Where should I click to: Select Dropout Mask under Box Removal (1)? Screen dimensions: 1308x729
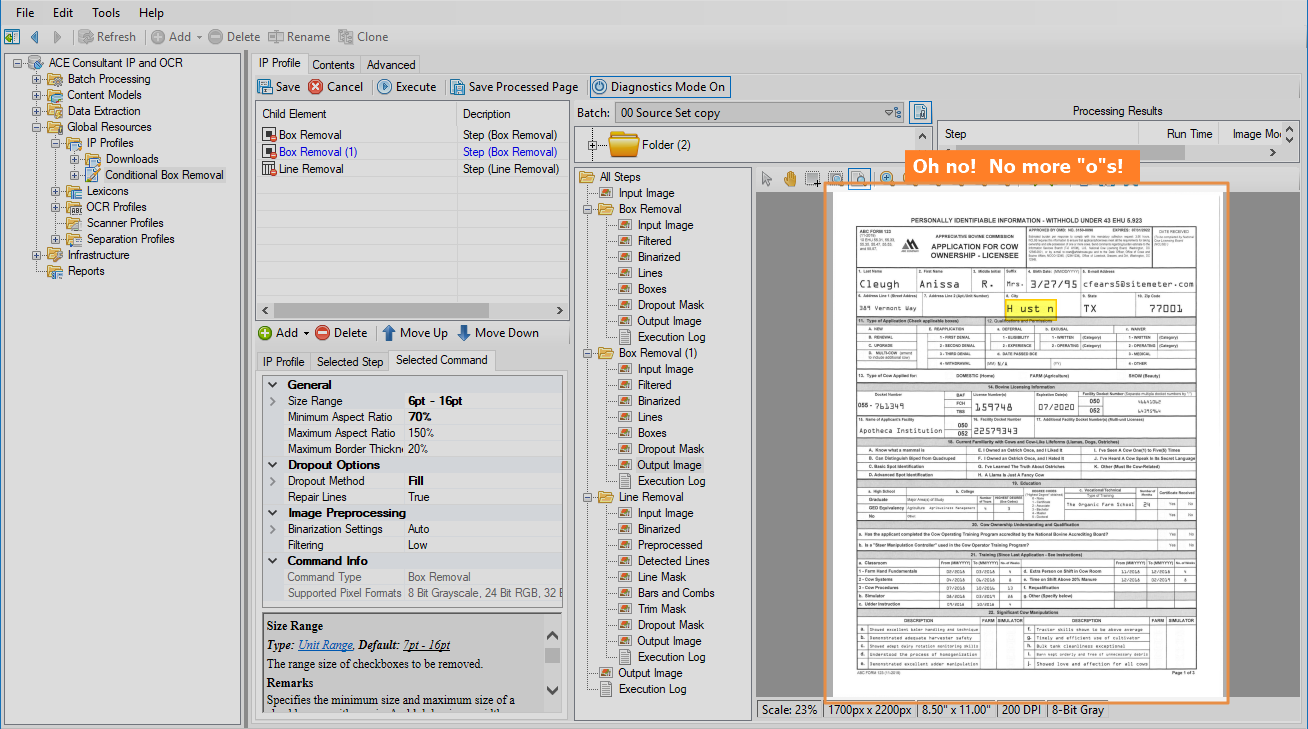[x=670, y=449]
